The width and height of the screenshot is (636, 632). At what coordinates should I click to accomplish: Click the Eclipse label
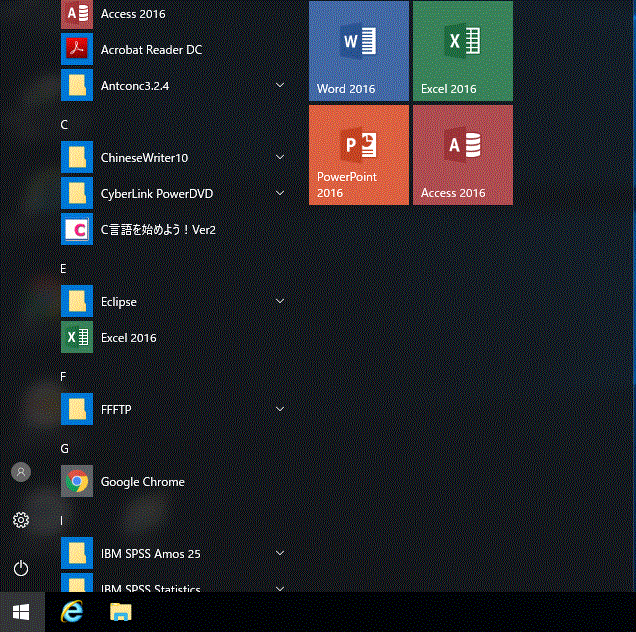coord(118,302)
